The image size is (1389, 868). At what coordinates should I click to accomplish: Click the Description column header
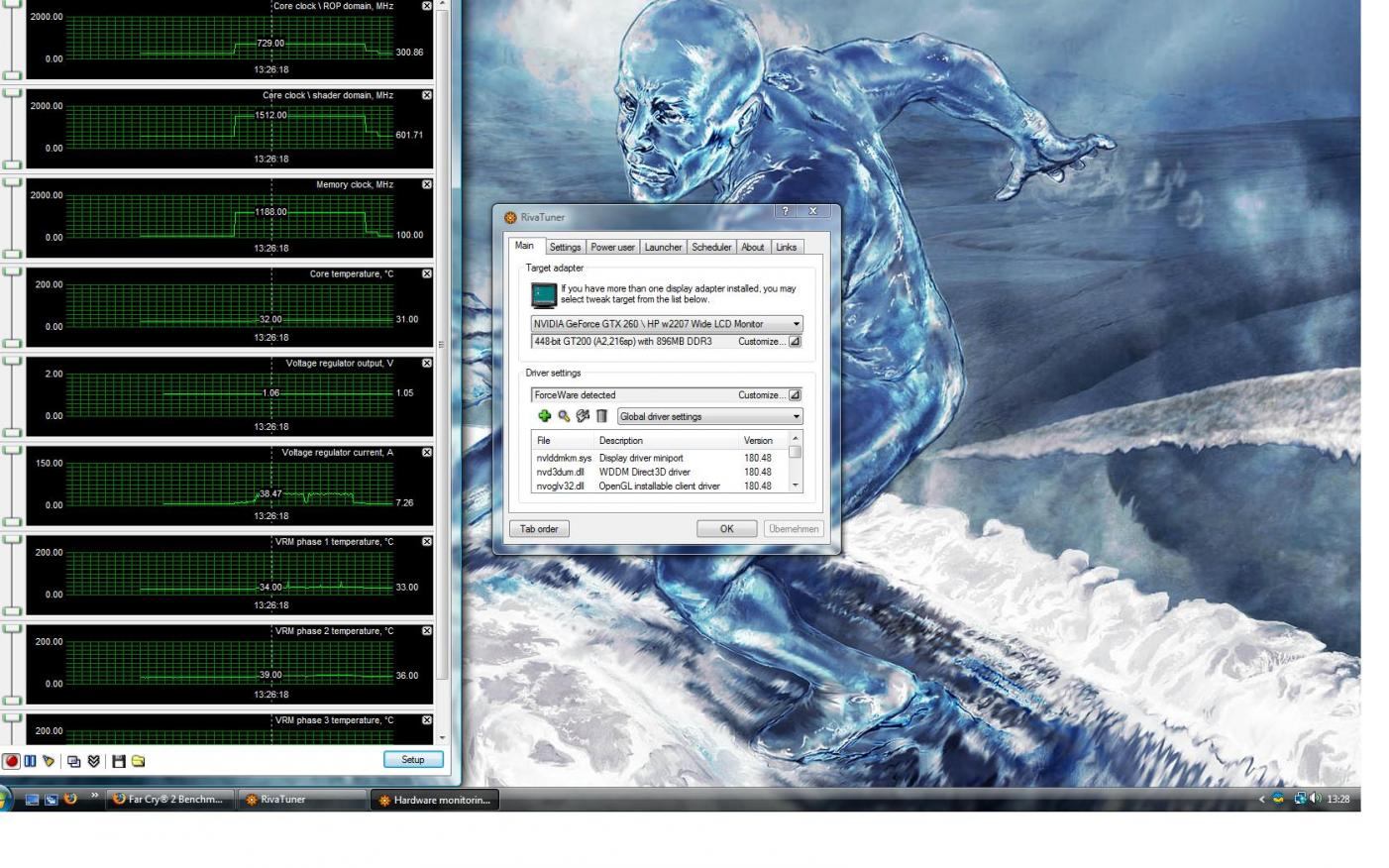pos(668,440)
